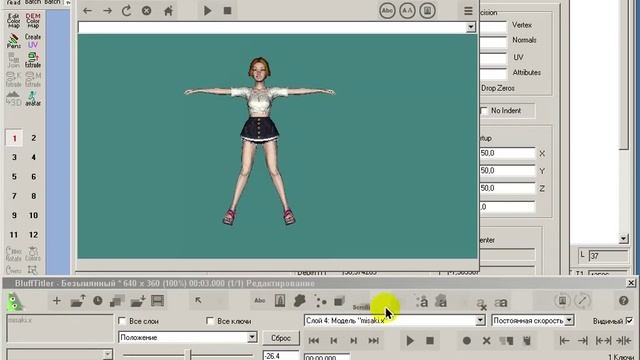Select view preset number 12

coord(33,235)
